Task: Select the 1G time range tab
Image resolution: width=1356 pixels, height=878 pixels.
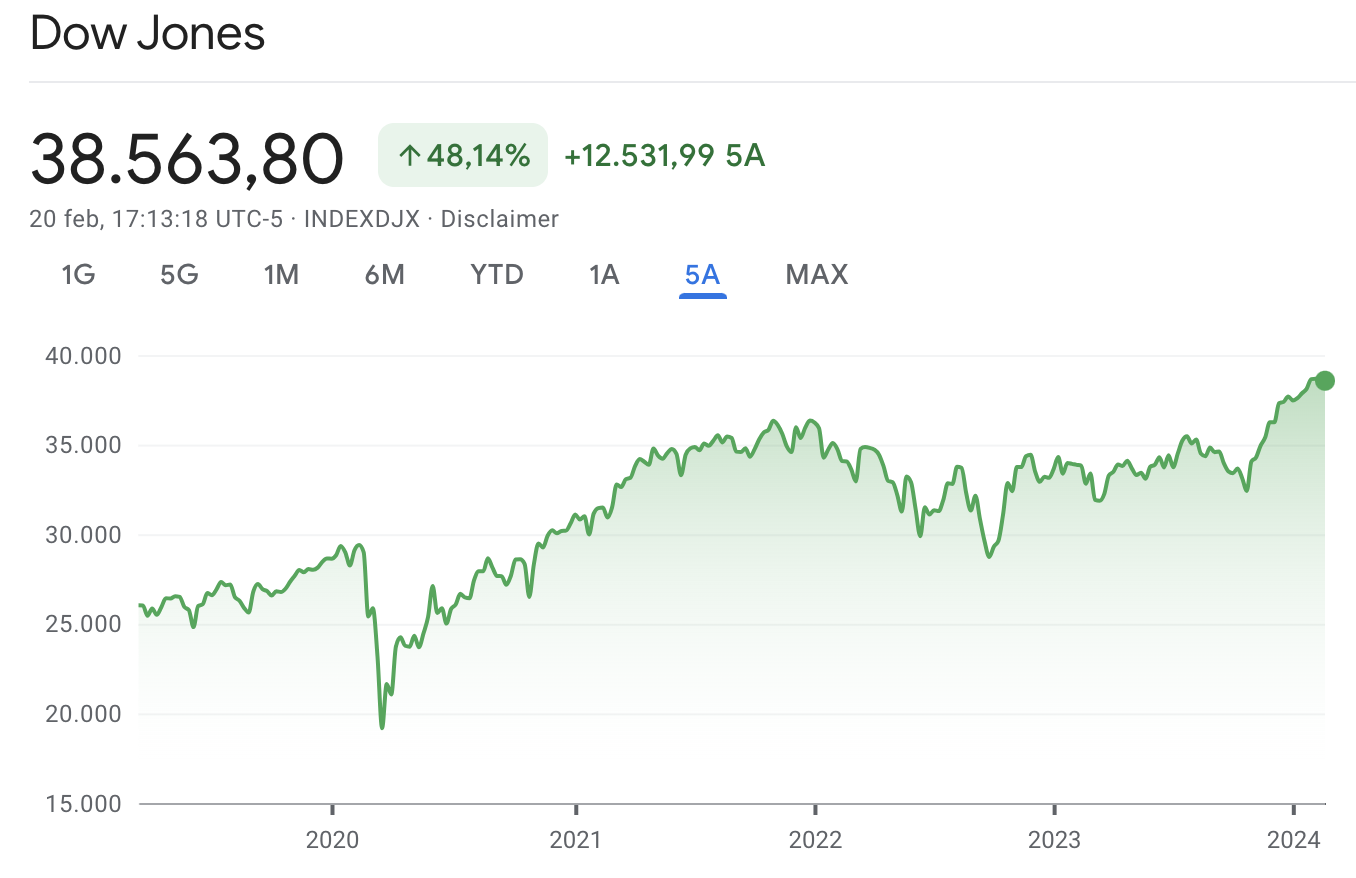Action: (78, 274)
